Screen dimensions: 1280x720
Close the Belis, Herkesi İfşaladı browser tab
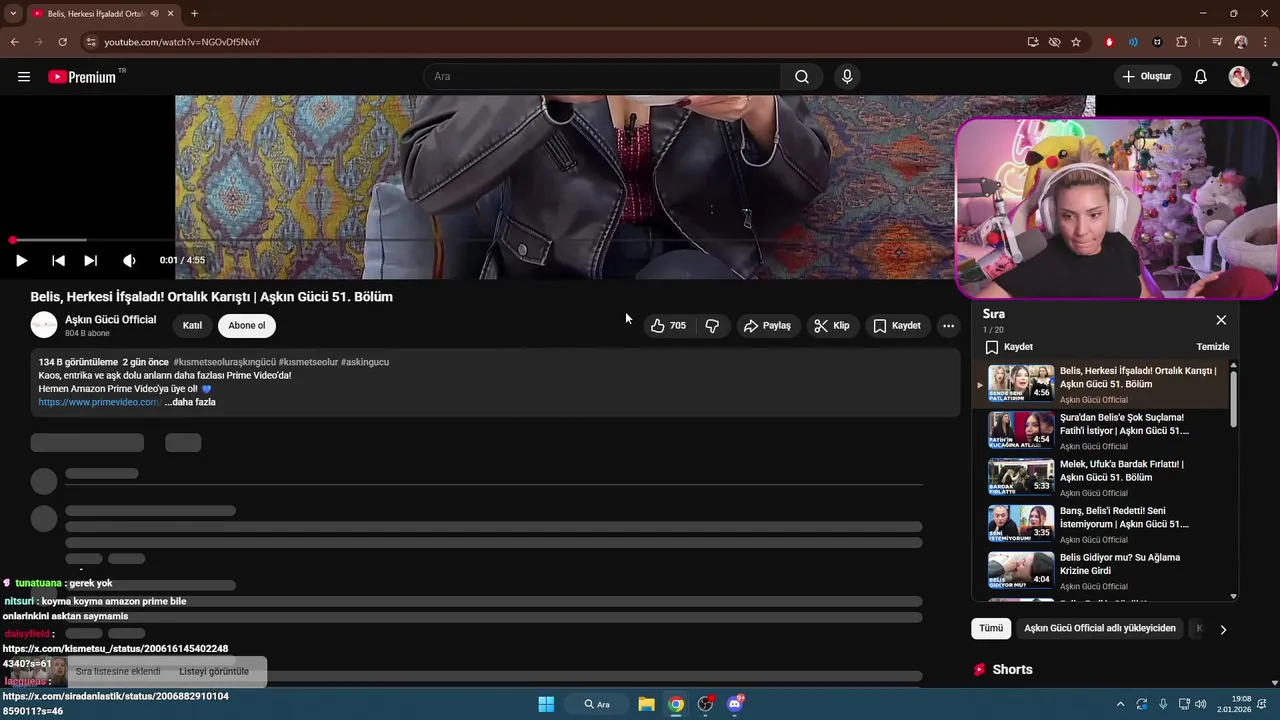[171, 14]
